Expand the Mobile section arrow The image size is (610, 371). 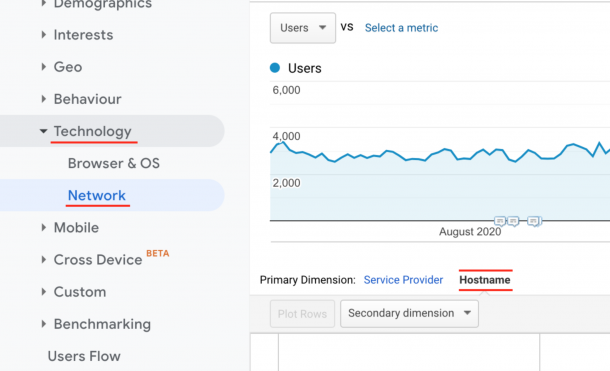(44, 228)
